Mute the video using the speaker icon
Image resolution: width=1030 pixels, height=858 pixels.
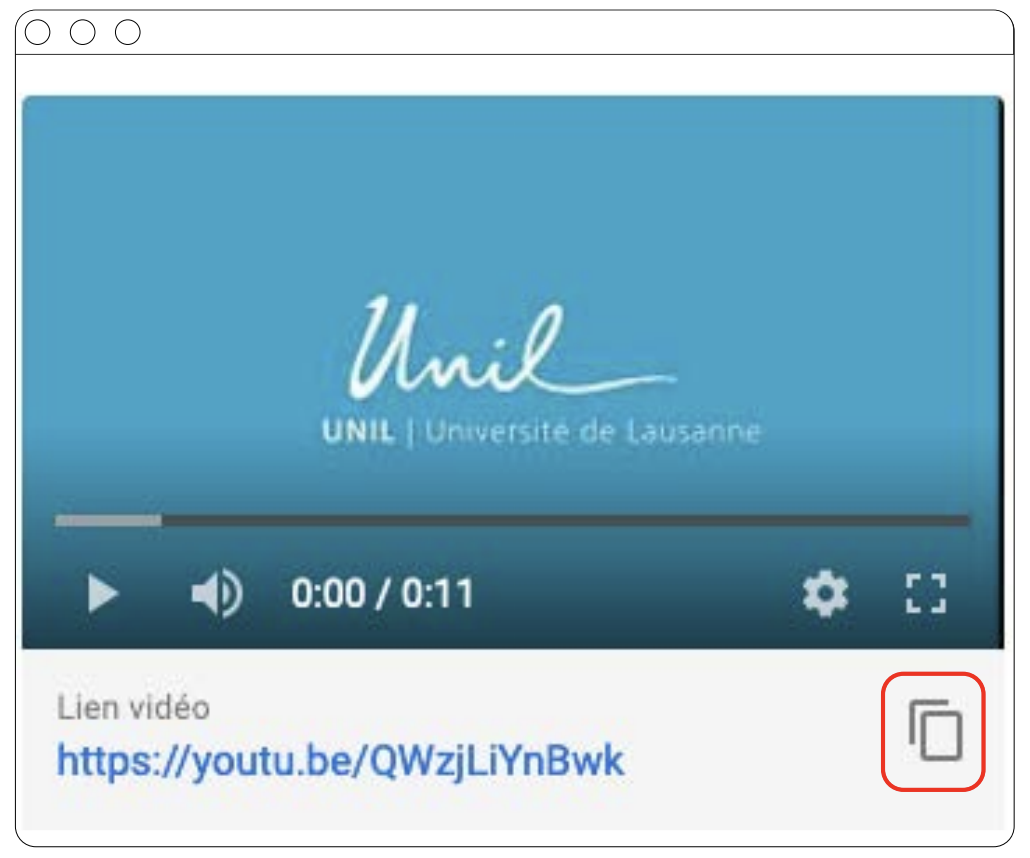(x=216, y=593)
